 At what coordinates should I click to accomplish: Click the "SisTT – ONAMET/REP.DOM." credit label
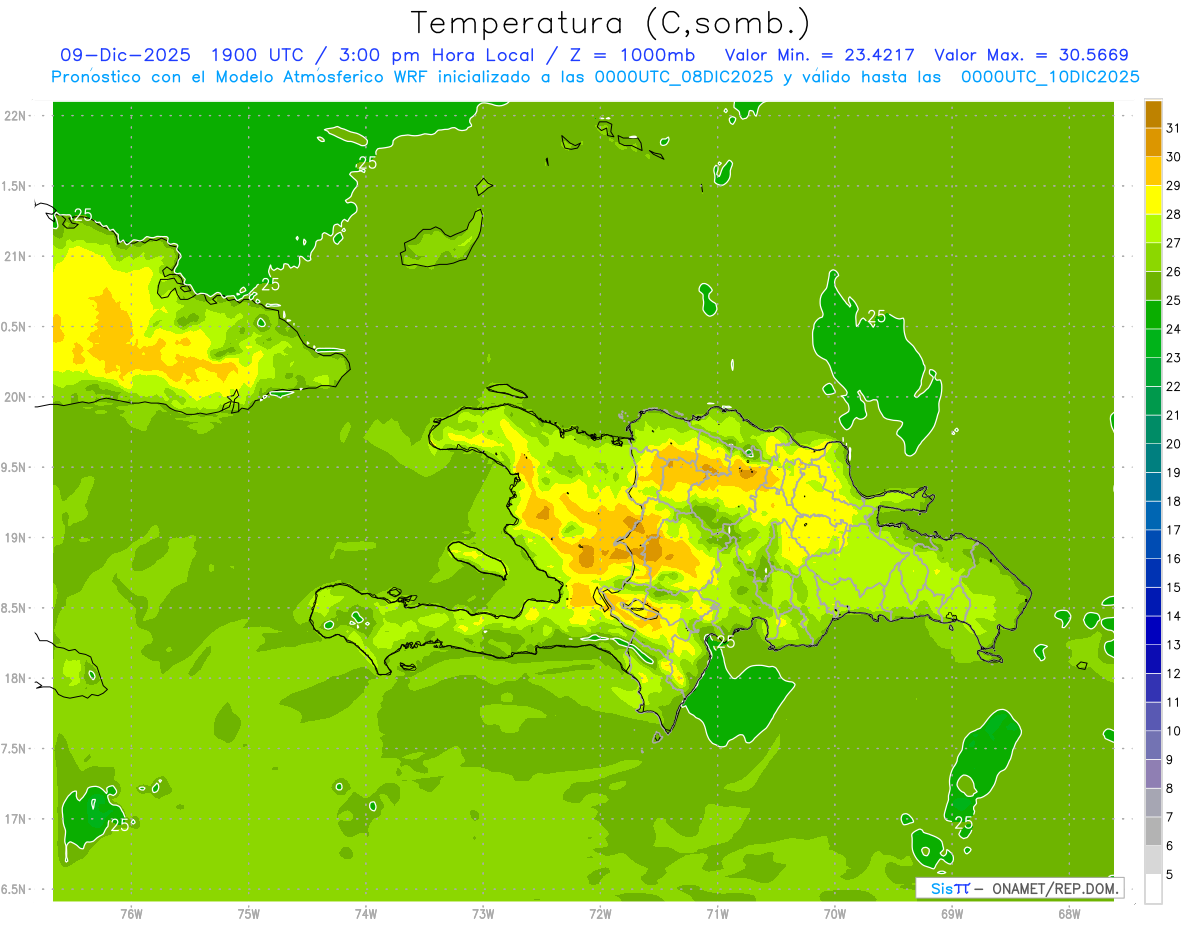pyautogui.click(x=1020, y=888)
